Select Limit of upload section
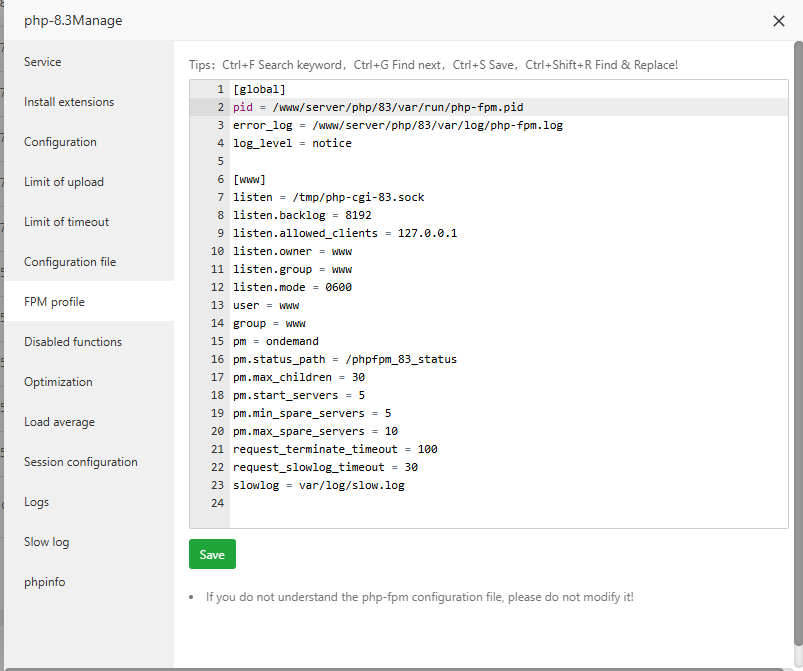The image size is (803, 671). [x=64, y=182]
